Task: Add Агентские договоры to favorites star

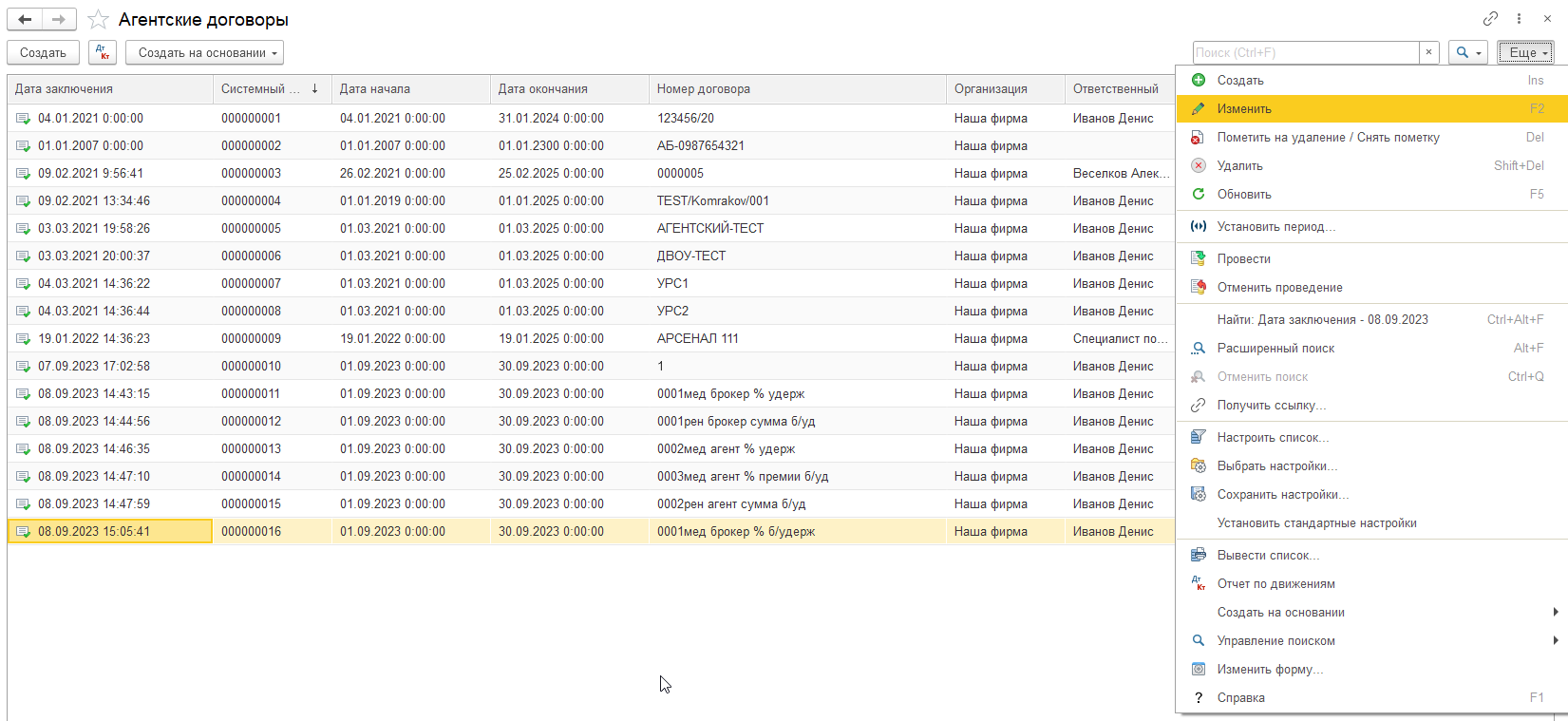Action: (98, 19)
